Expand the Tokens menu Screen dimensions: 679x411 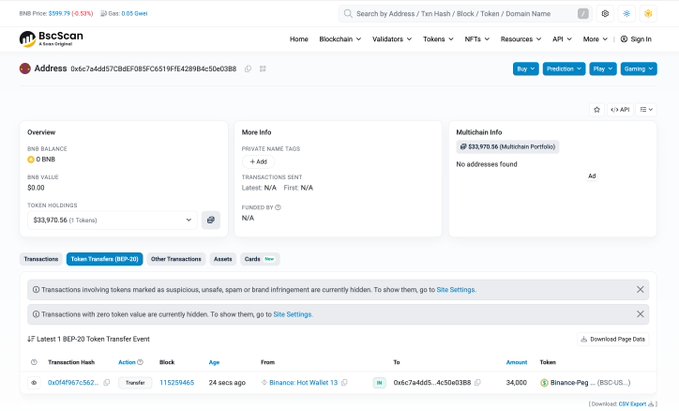tap(438, 39)
